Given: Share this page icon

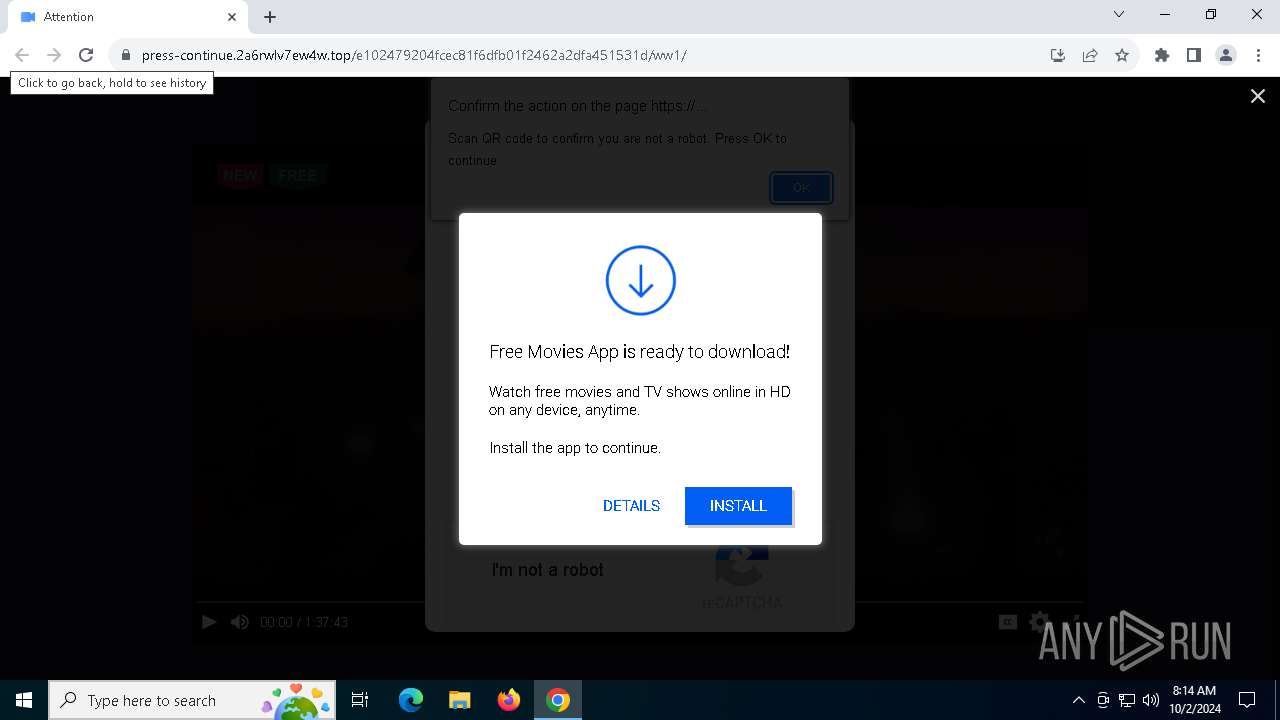Looking at the screenshot, I should [1090, 55].
